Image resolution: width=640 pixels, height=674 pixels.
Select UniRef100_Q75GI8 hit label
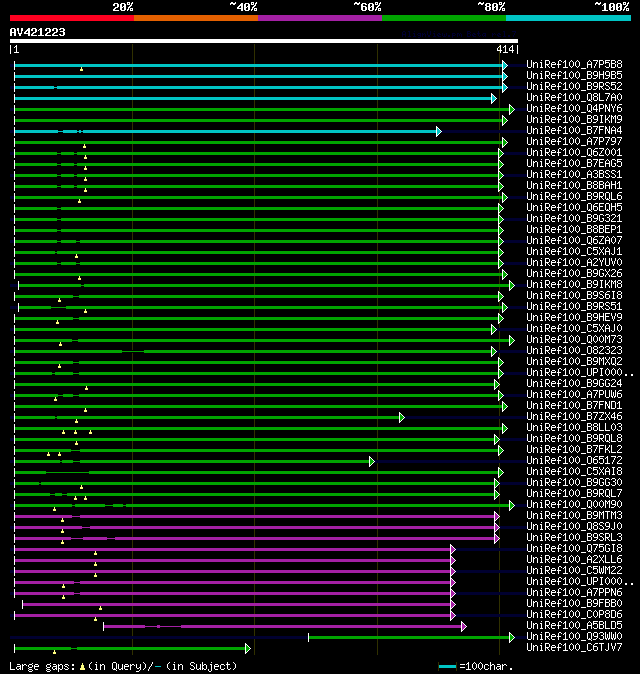tap(574, 548)
